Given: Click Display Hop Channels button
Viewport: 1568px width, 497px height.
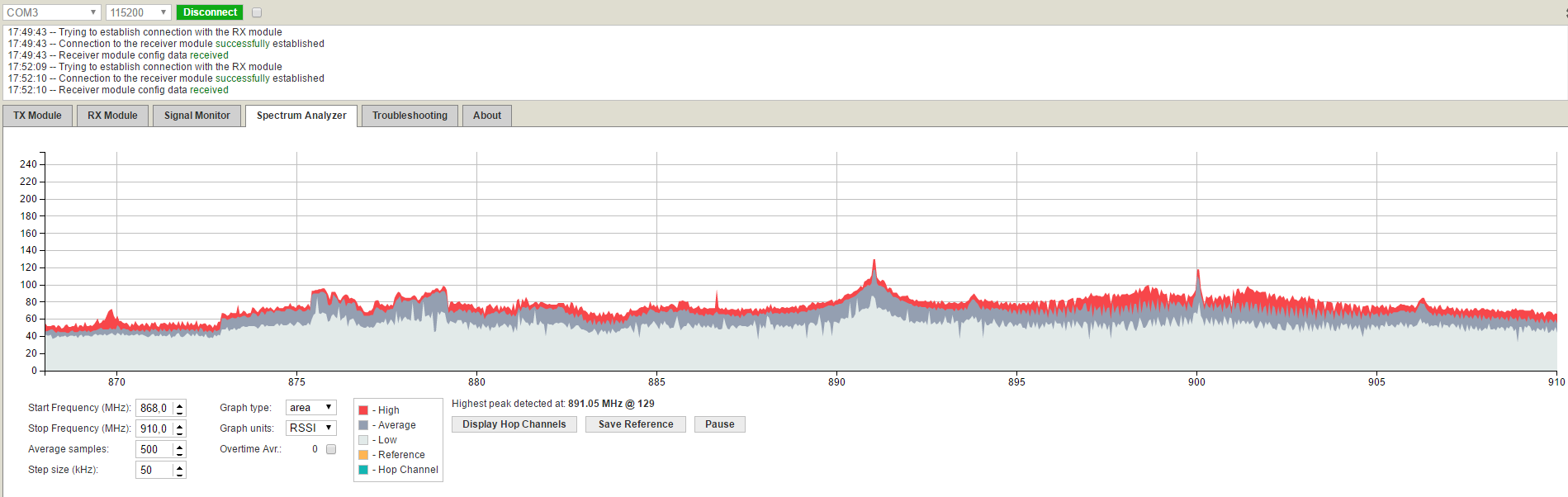Looking at the screenshot, I should [x=514, y=424].
